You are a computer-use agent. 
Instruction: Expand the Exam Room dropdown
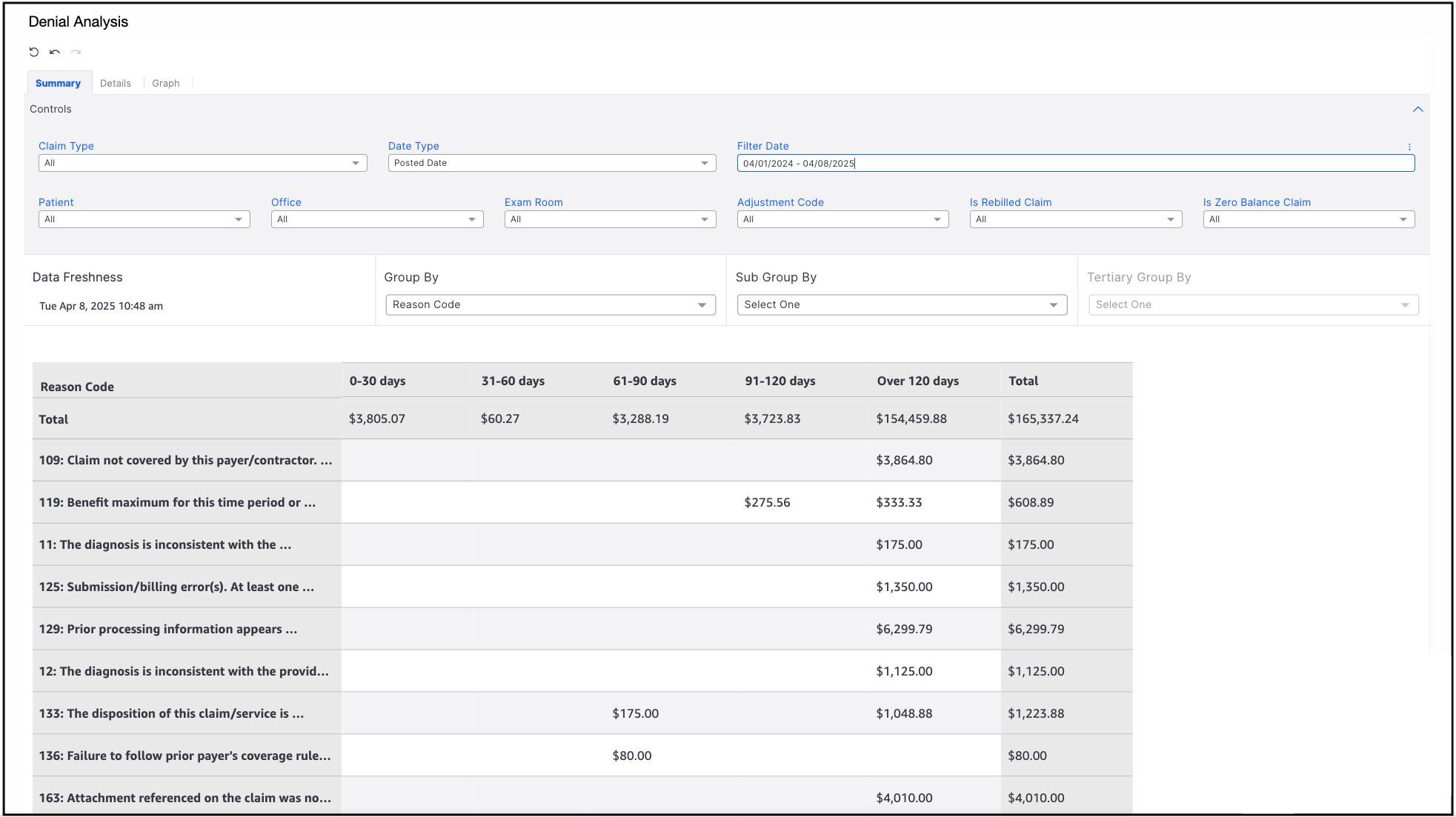tap(610, 219)
